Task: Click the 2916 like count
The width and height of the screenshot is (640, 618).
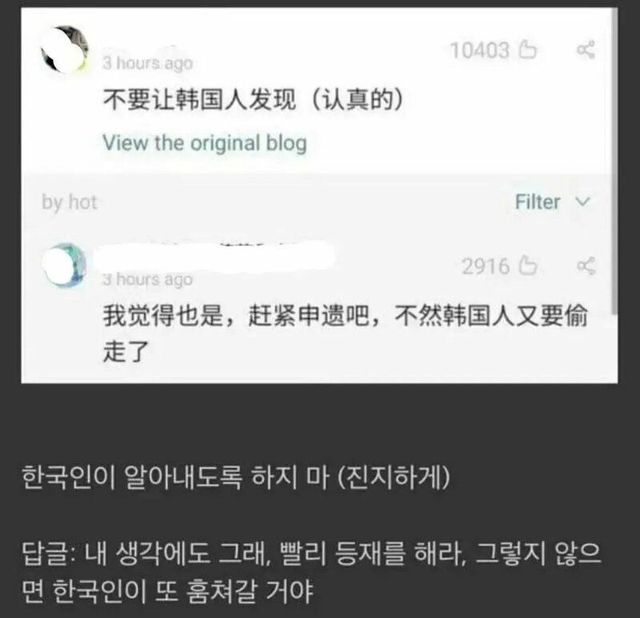Action: 486,267
